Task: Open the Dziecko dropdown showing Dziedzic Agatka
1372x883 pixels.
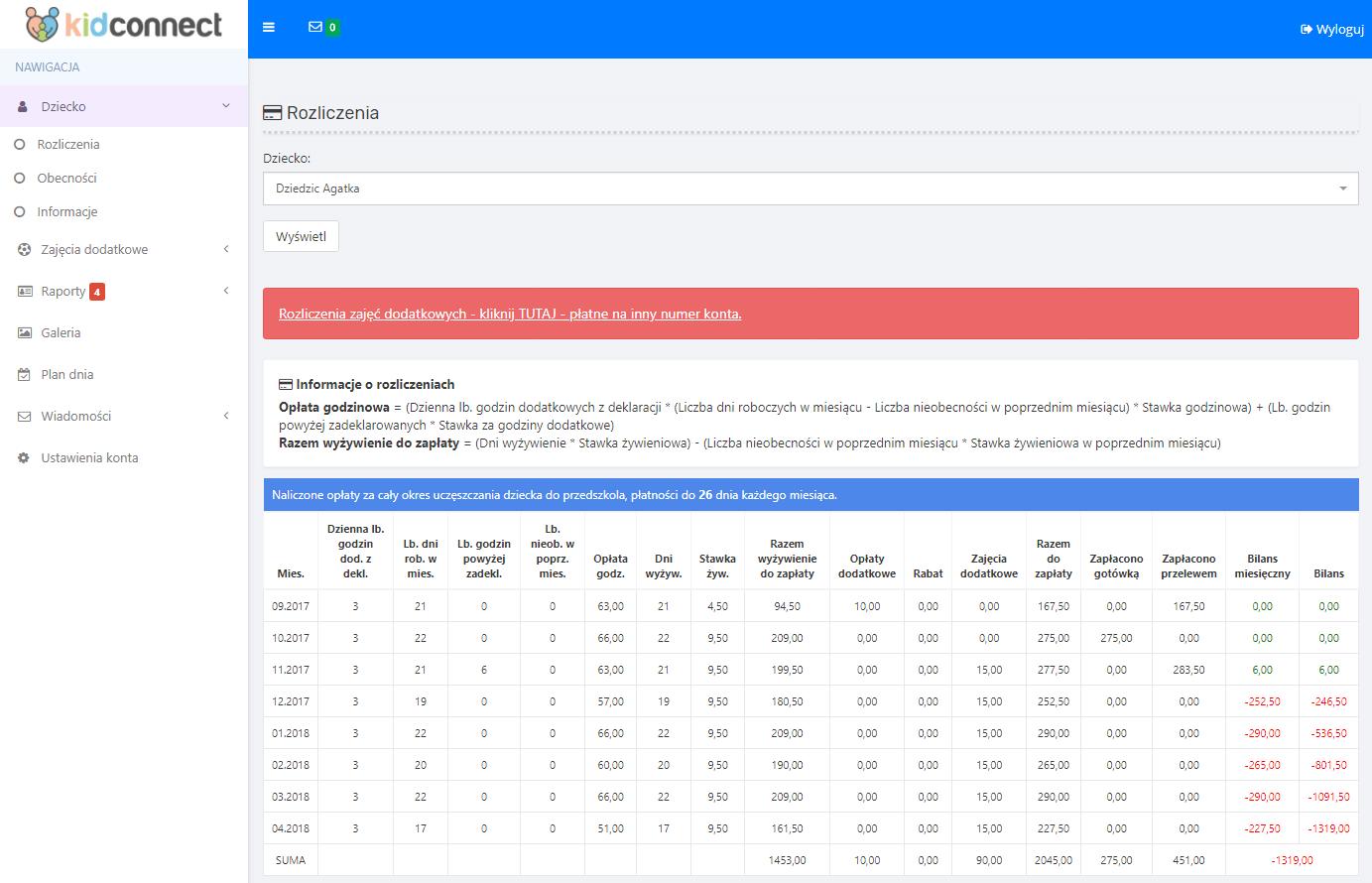Action: (x=811, y=189)
